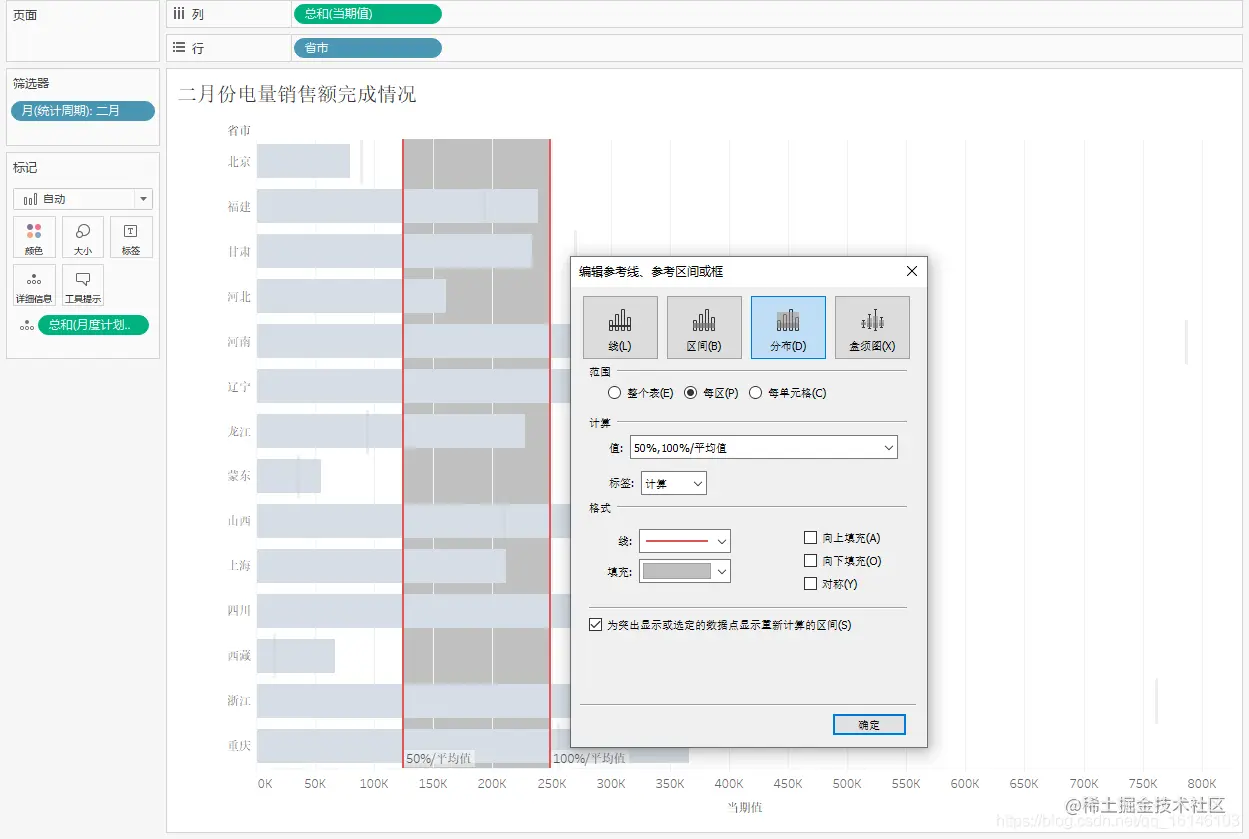The image size is (1249, 839).
Task: Close the 编辑参考线 dialog
Action: coord(912,271)
